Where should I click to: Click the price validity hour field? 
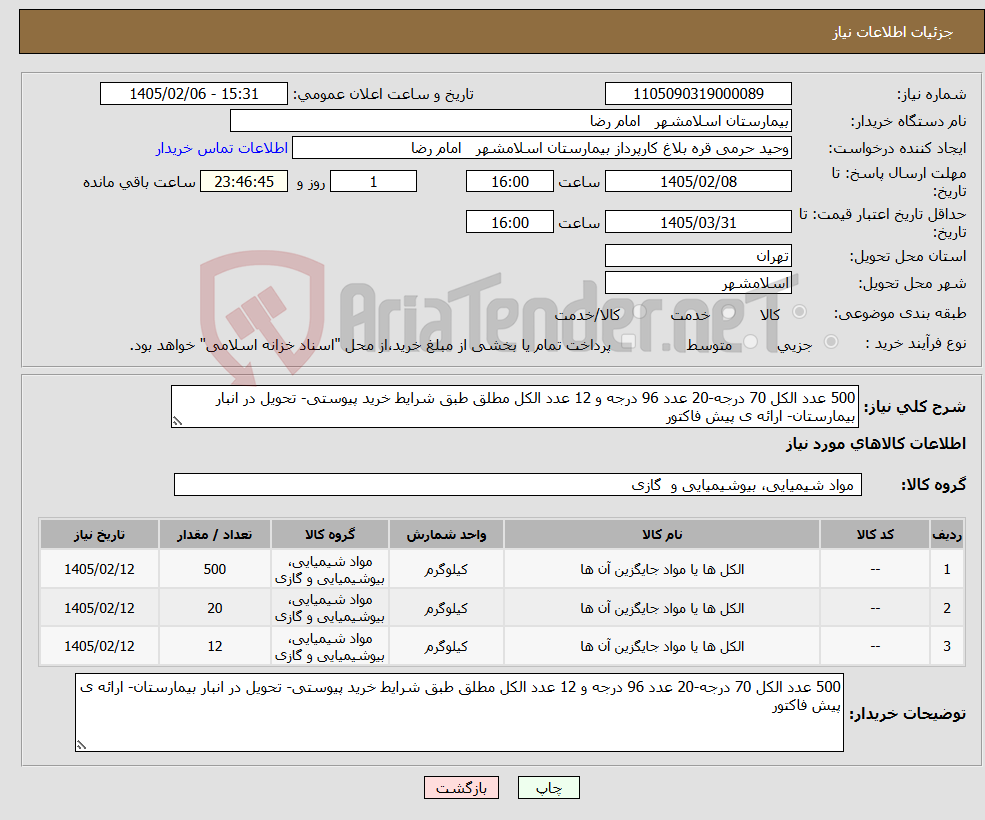coord(509,222)
